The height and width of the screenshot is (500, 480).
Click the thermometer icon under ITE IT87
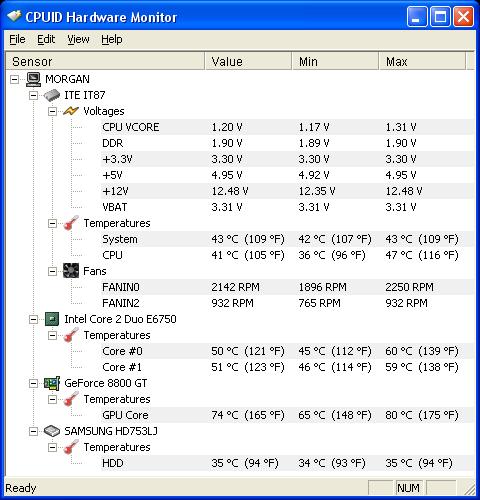[x=71, y=223]
